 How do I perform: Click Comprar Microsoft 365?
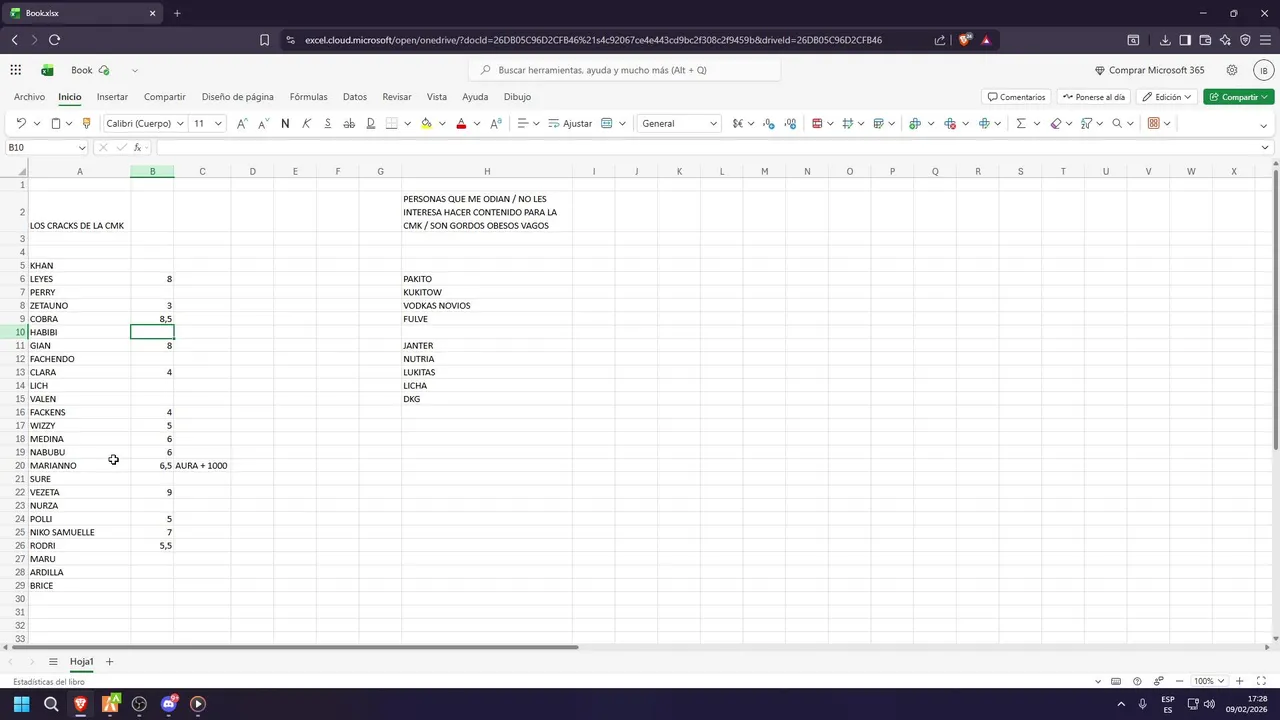(1149, 70)
